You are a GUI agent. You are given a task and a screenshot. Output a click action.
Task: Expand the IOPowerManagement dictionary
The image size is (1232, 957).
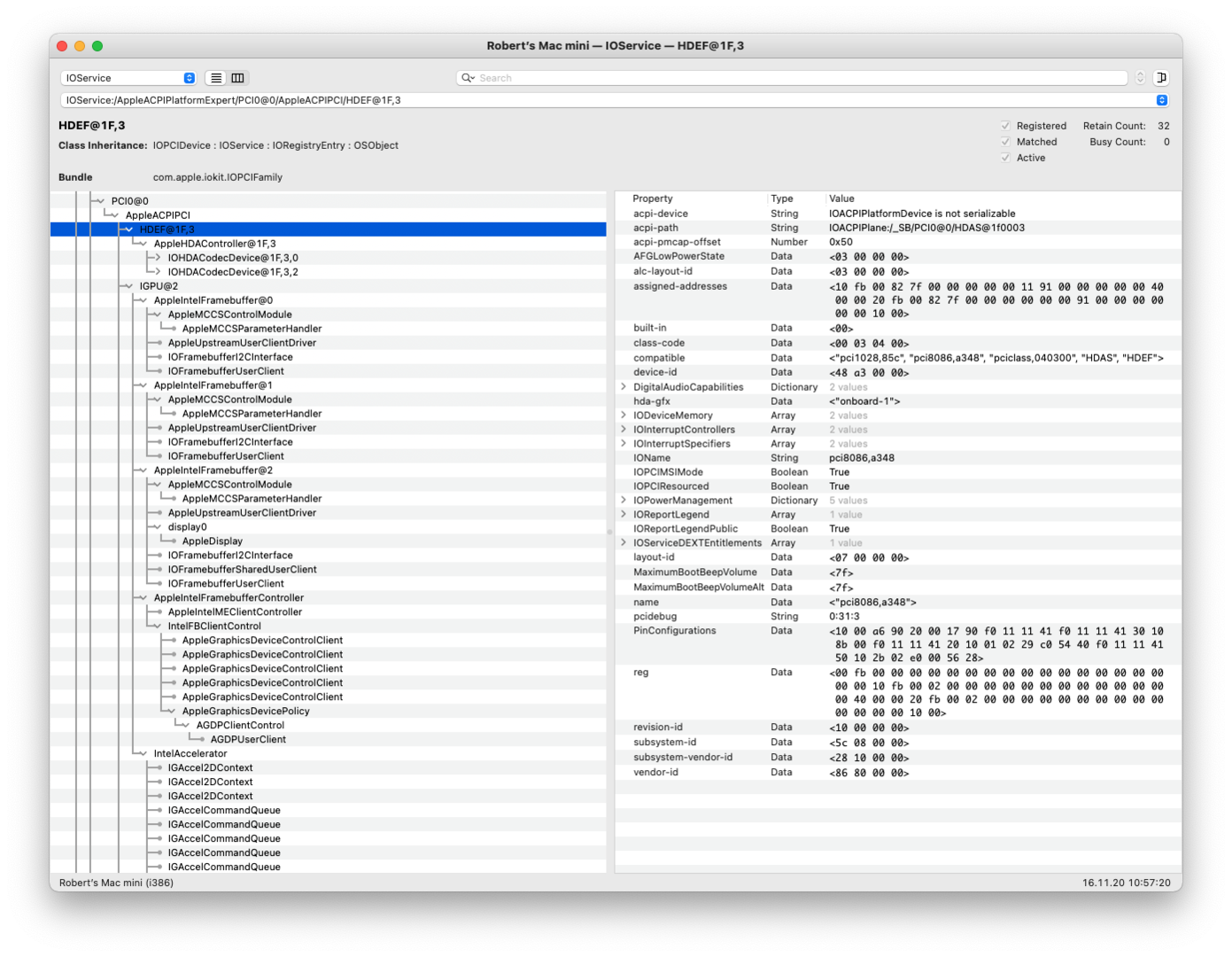tap(624, 501)
